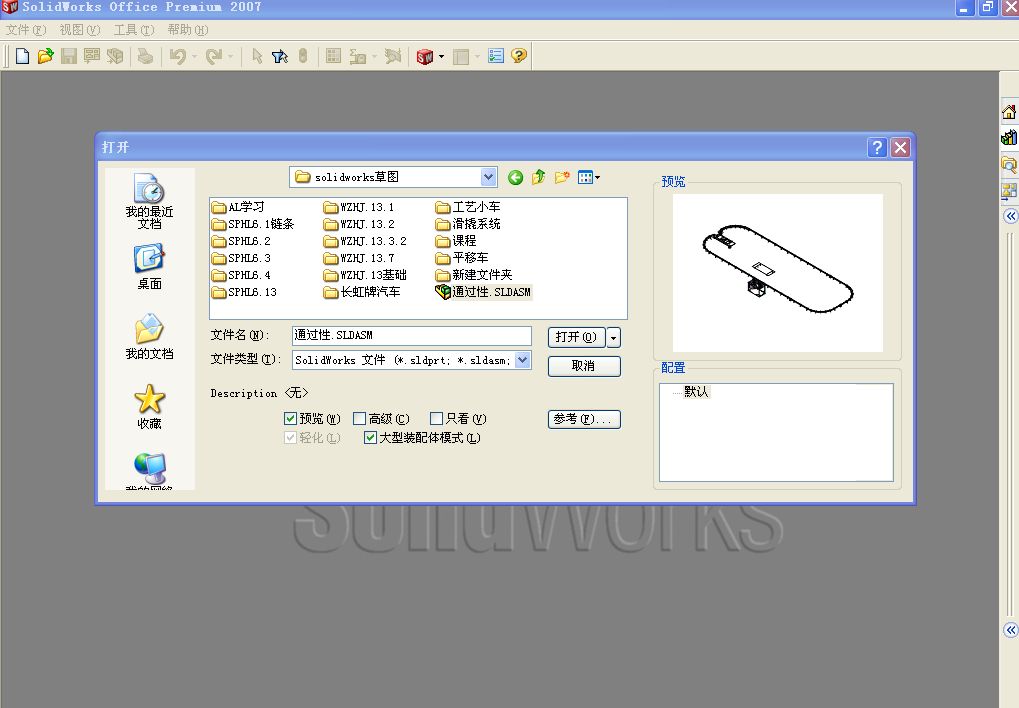Select the 通过性.SLDASM file
This screenshot has width=1019, height=708.
[484, 293]
